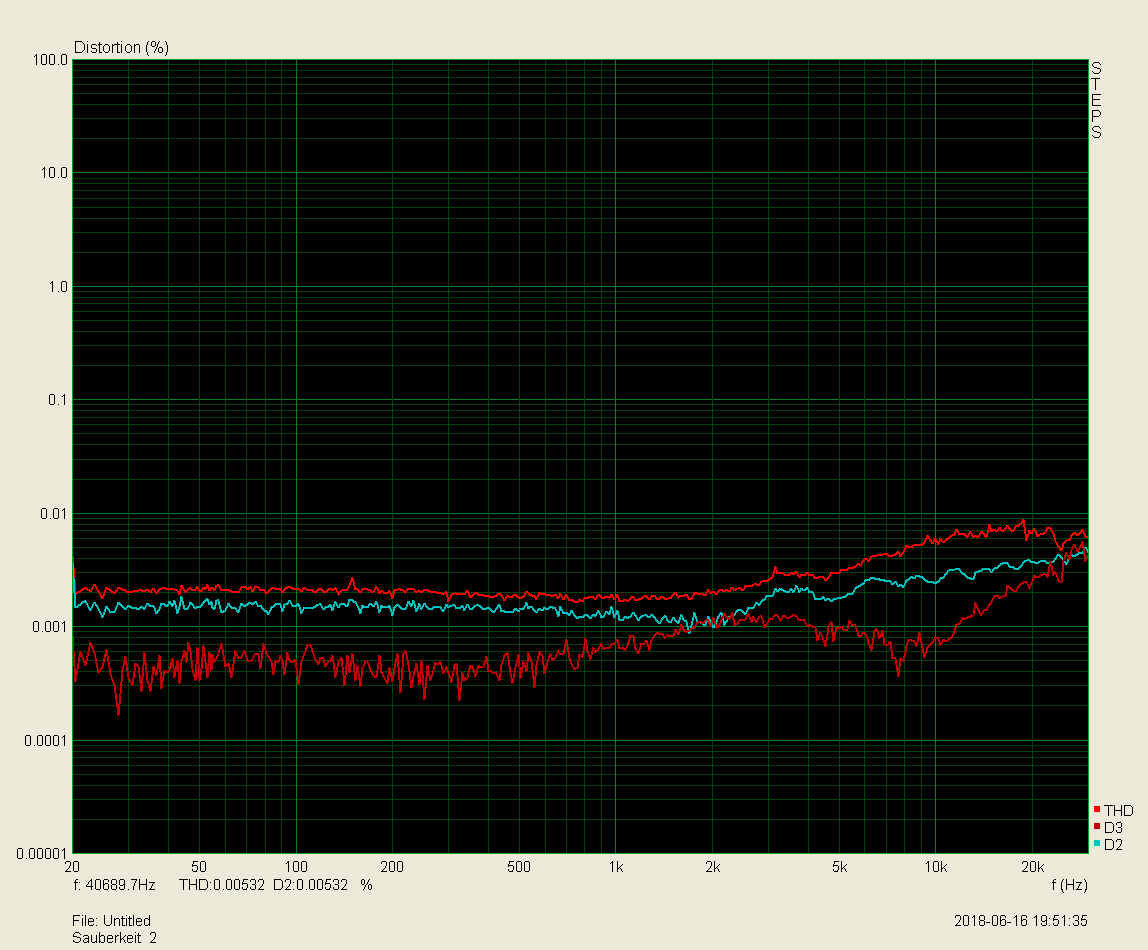Click the 500 frequency axis label
Screen dimensions: 1148x950
[518, 867]
